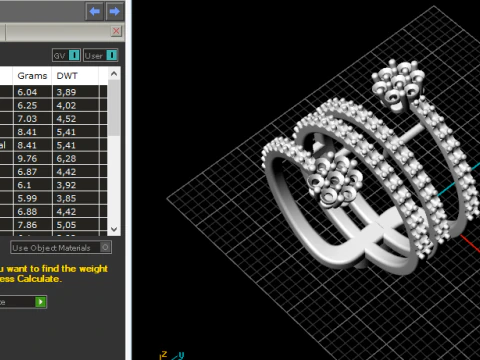
Task: Select the 3,89 DWT cell
Action: pyautogui.click(x=76, y=92)
